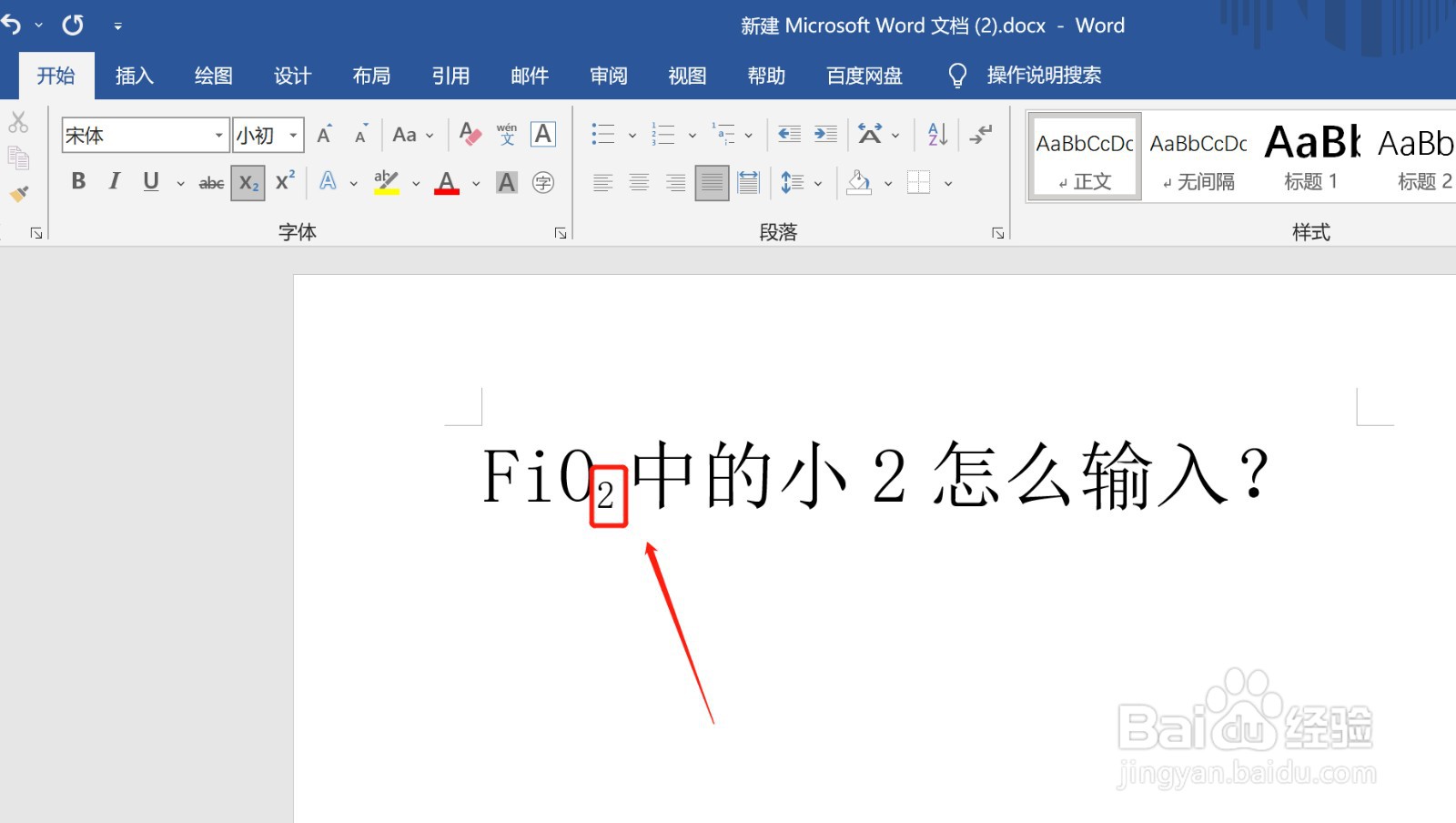Click the Numbering list icon

pos(663,135)
